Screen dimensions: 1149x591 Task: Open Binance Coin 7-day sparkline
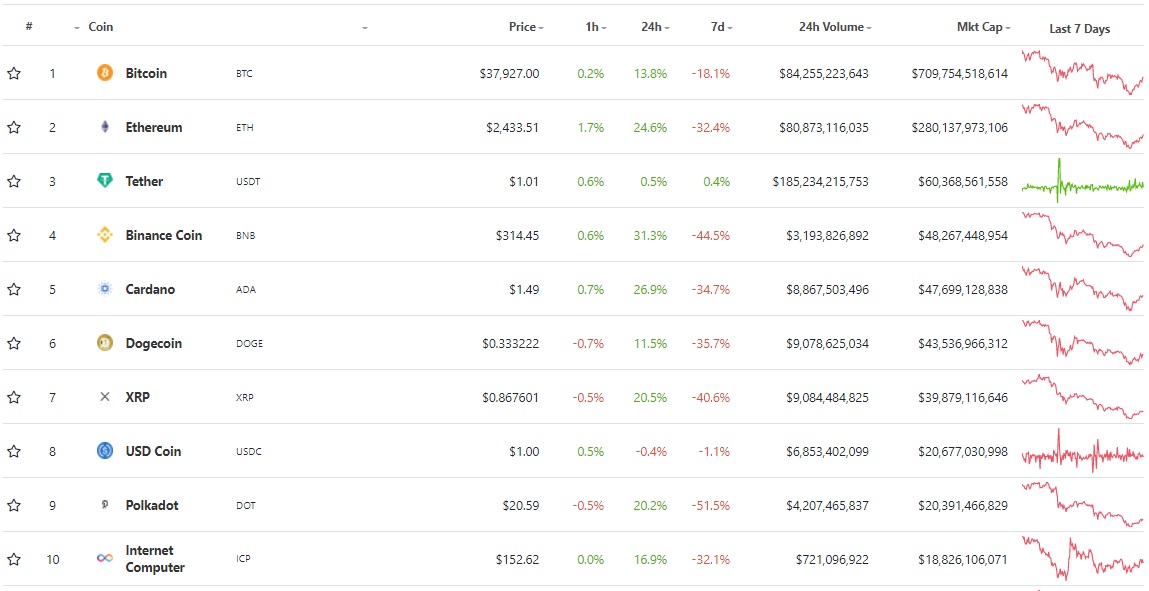(x=1082, y=234)
